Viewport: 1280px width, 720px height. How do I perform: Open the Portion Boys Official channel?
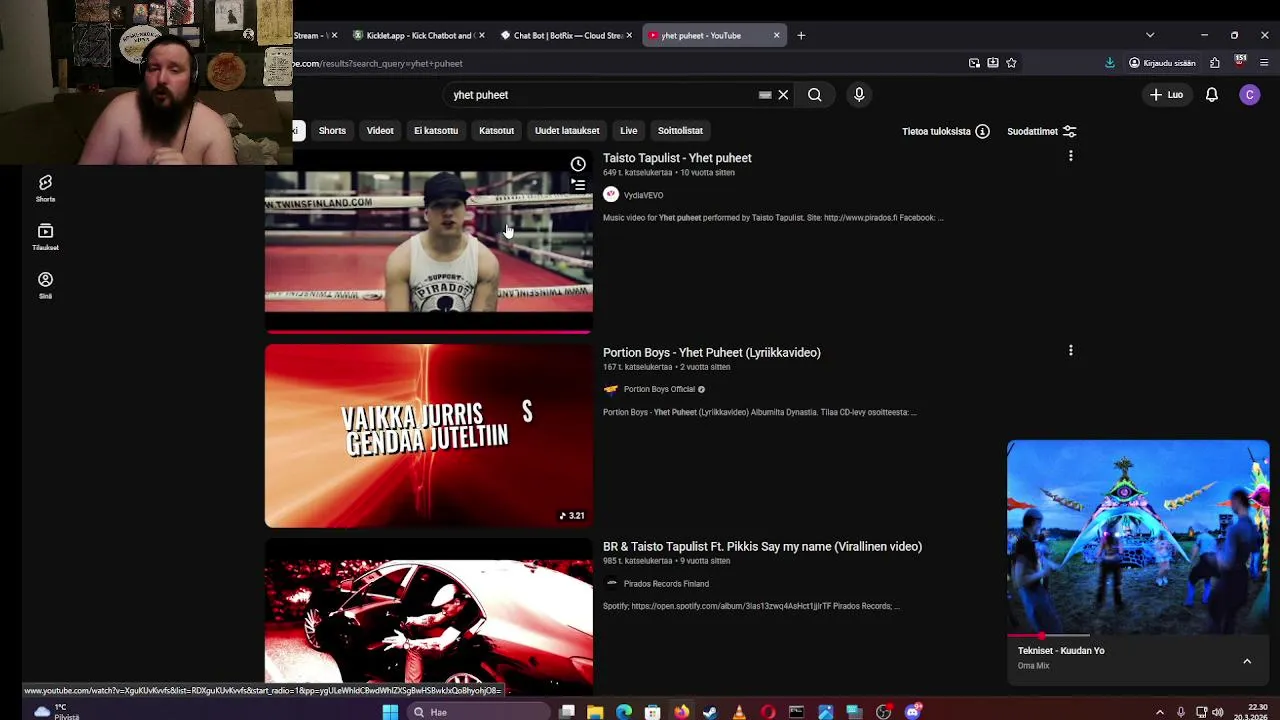(658, 389)
